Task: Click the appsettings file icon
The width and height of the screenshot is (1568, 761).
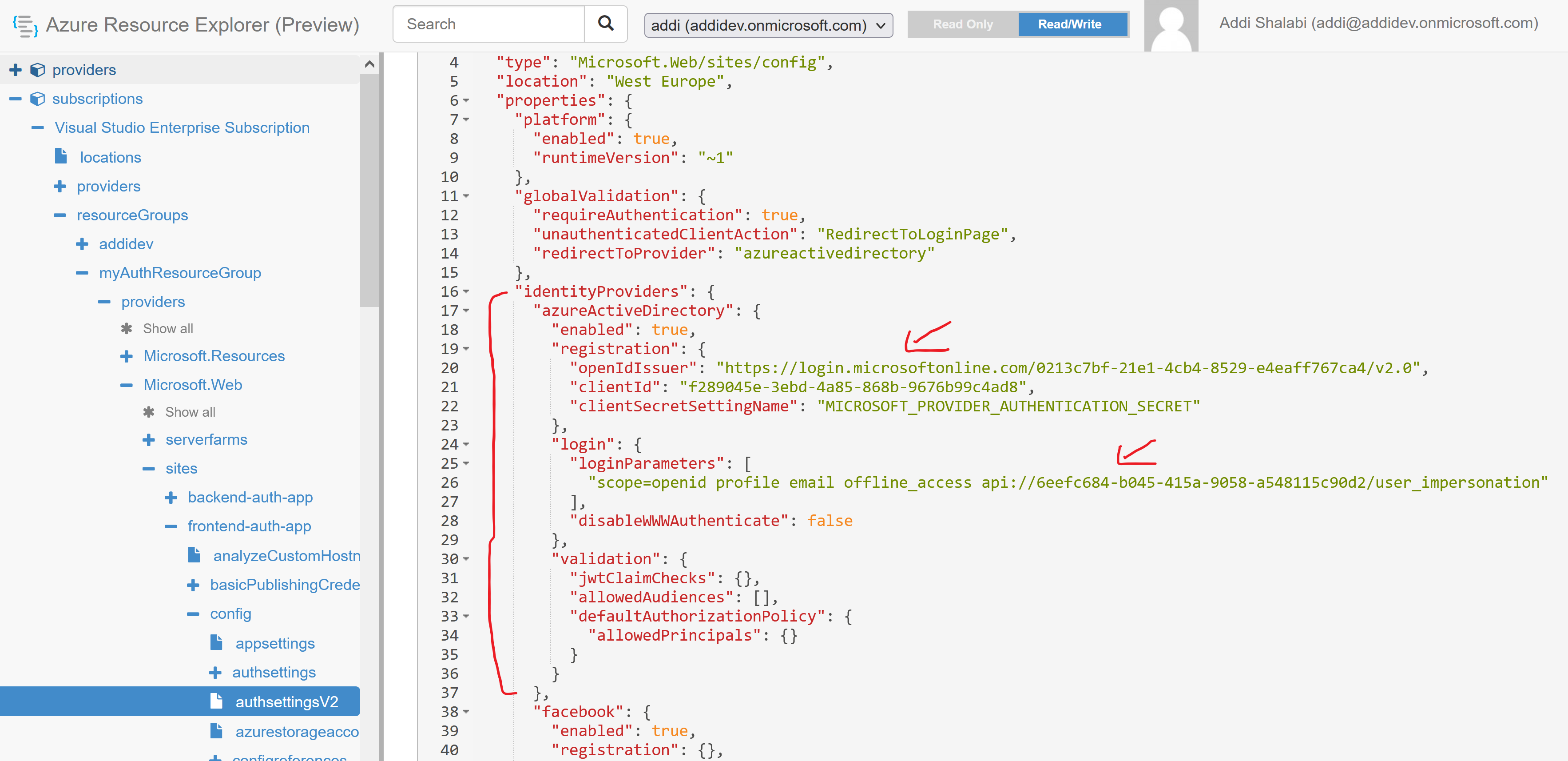Action: (217, 642)
